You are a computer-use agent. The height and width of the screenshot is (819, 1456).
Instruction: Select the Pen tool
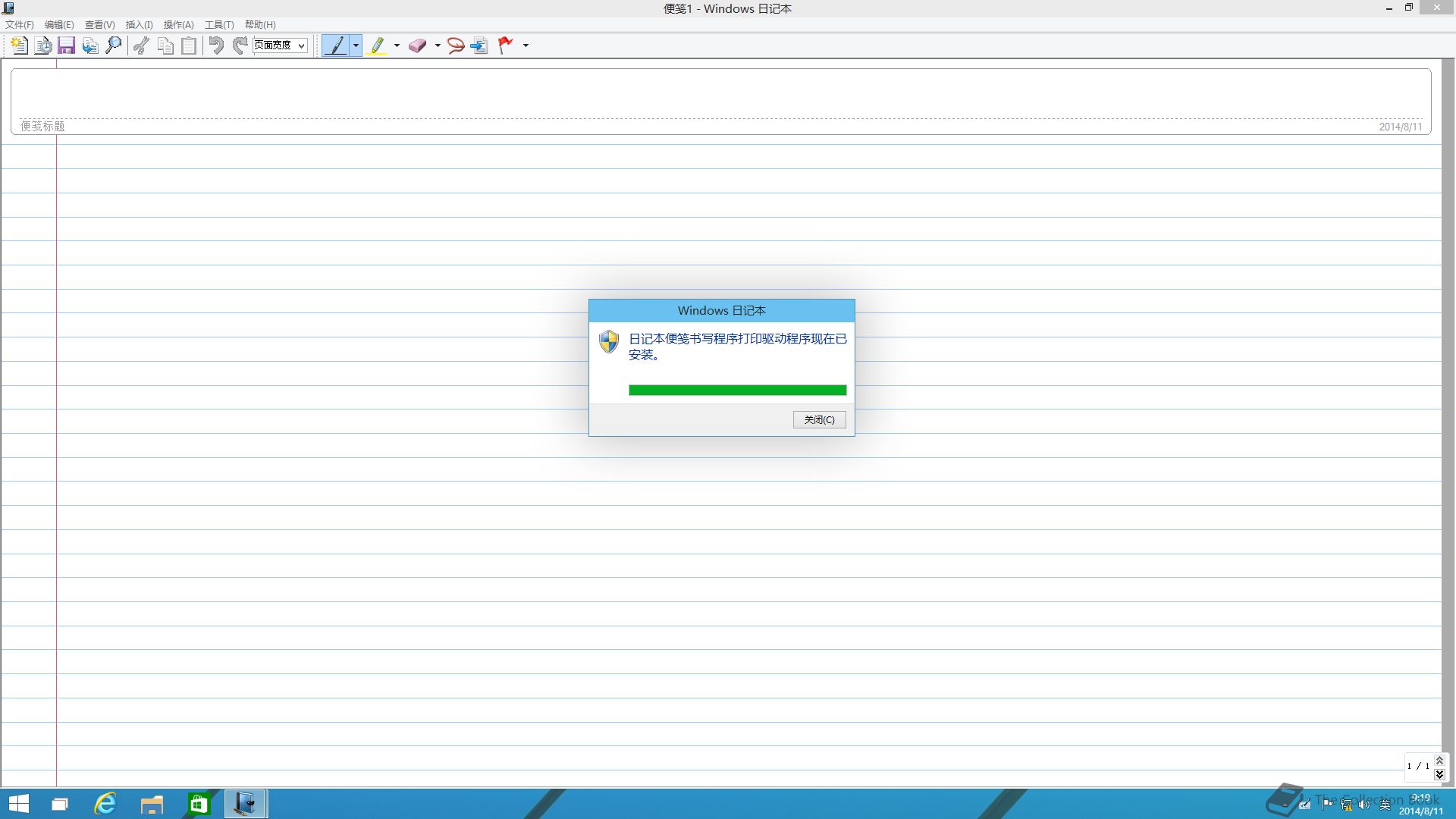[335, 45]
